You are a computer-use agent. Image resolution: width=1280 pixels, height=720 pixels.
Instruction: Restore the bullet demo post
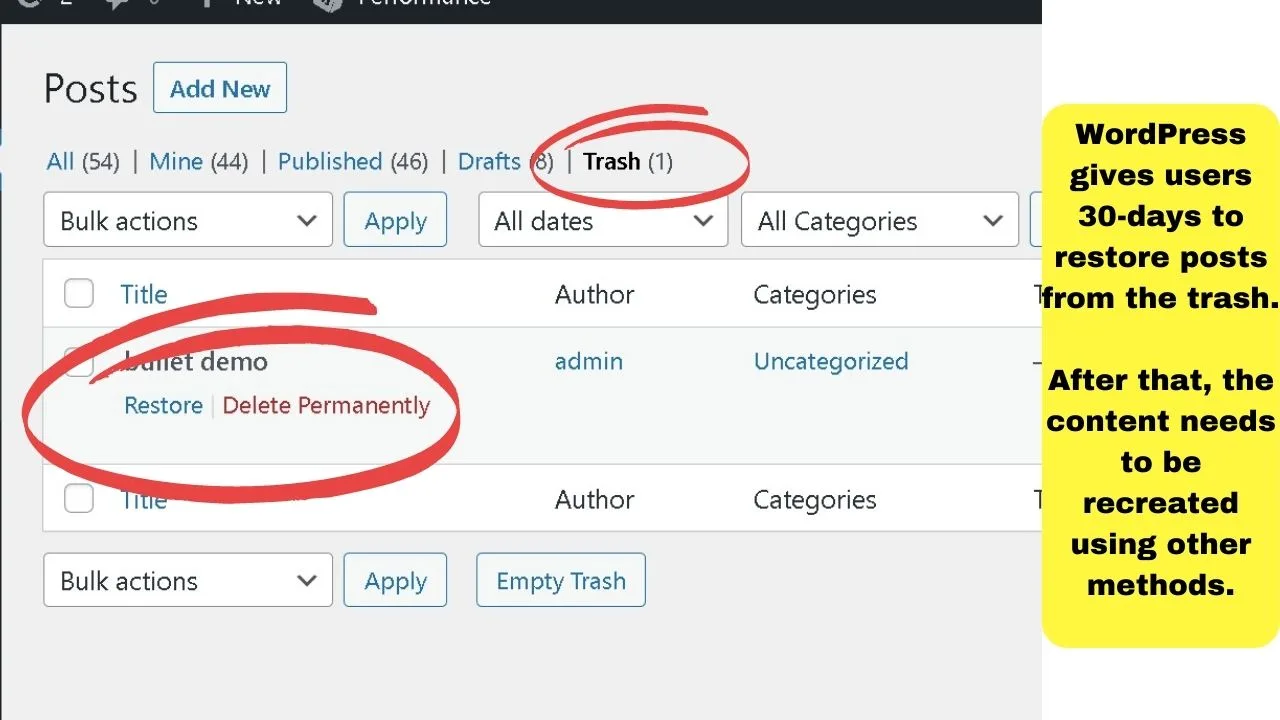163,405
